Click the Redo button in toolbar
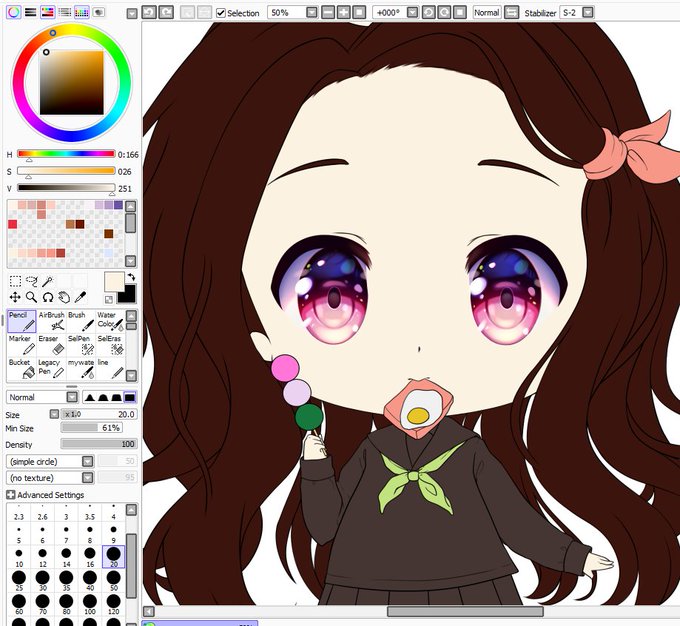 click(x=167, y=12)
